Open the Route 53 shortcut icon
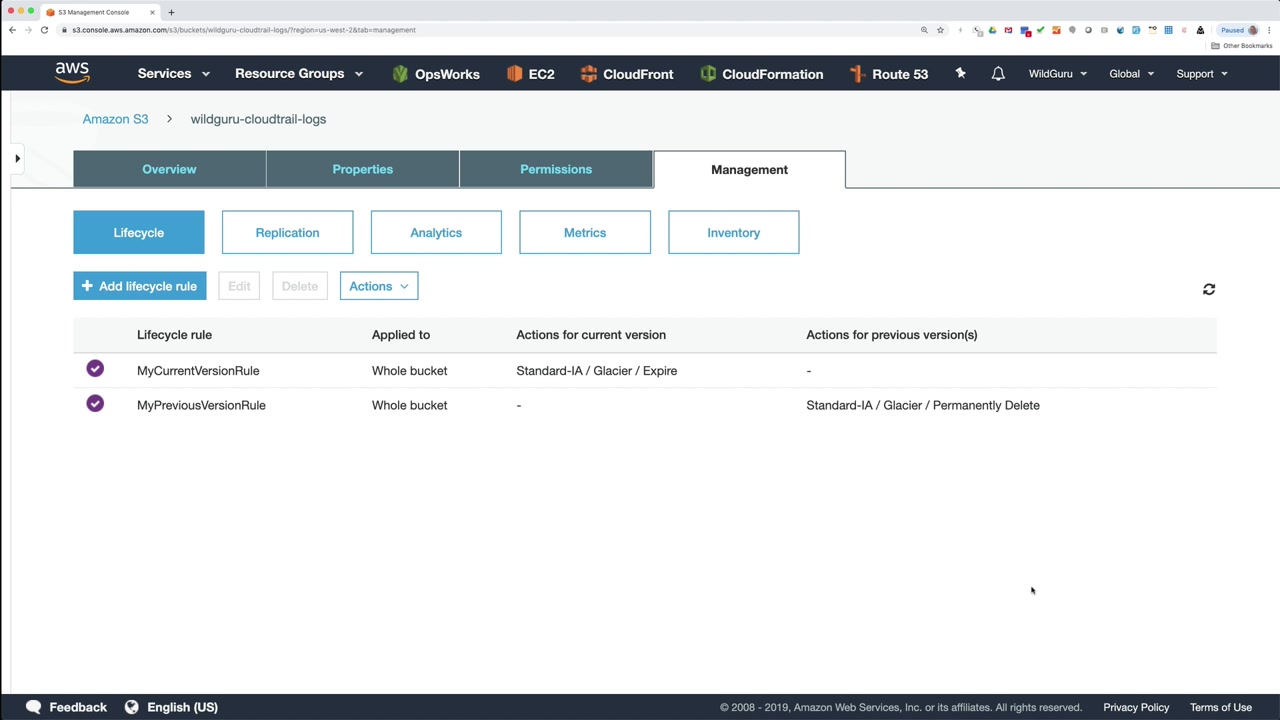The height and width of the screenshot is (720, 1280). coord(857,74)
